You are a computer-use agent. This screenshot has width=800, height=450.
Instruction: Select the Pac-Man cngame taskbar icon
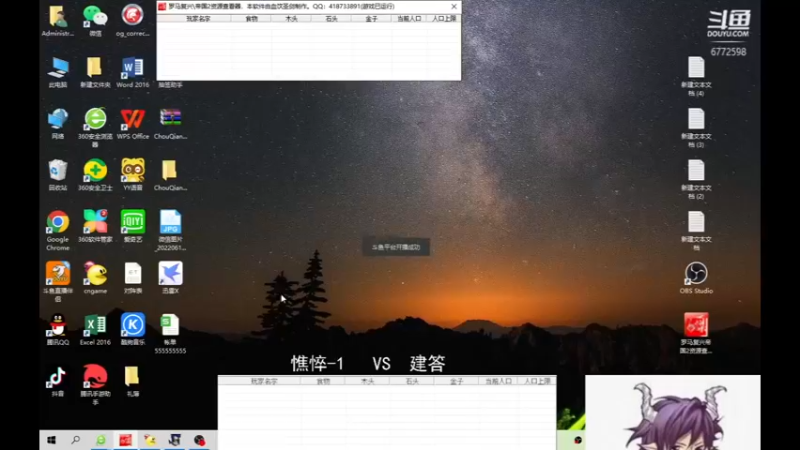(x=150, y=440)
